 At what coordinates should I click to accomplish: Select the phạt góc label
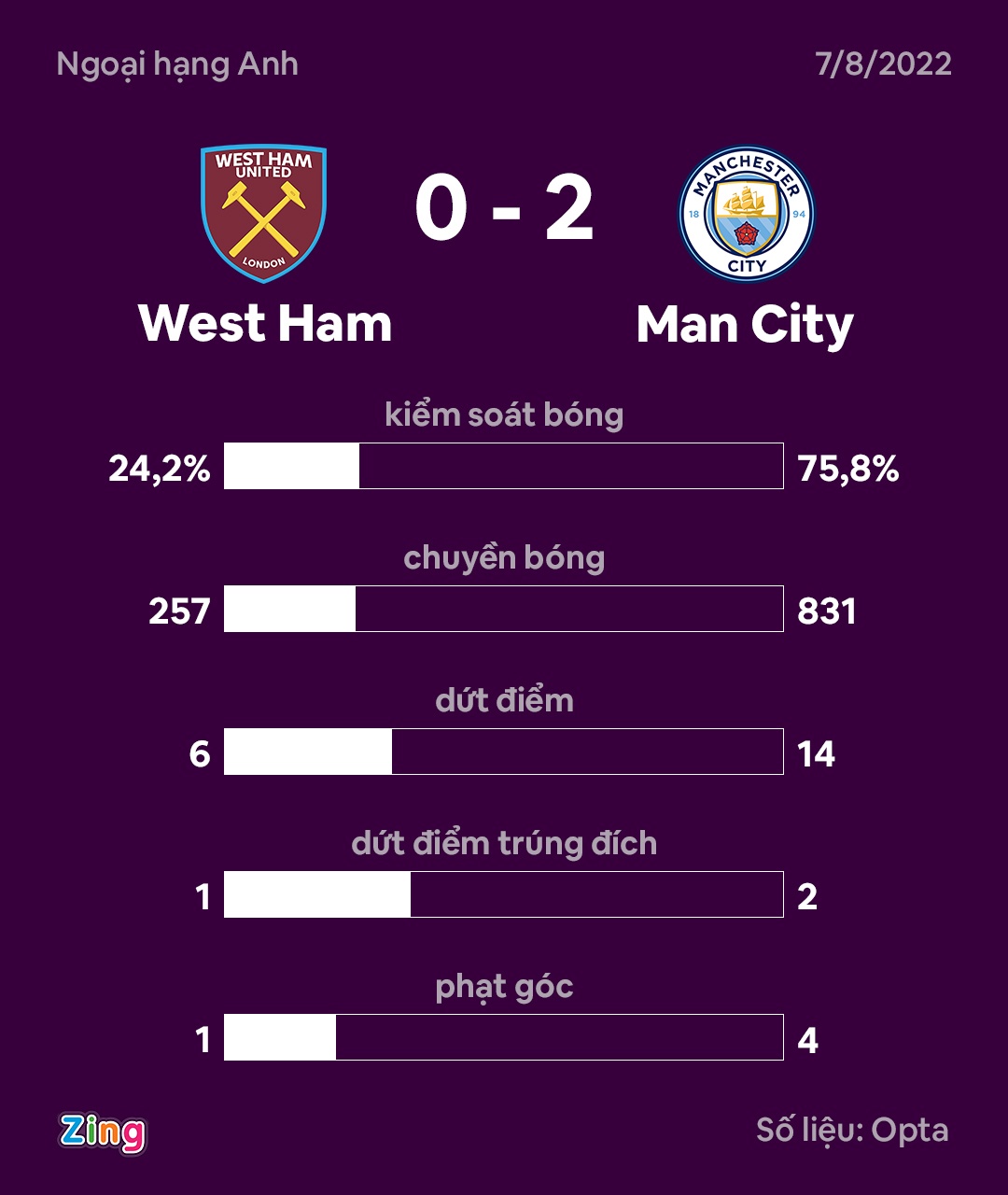(x=504, y=987)
